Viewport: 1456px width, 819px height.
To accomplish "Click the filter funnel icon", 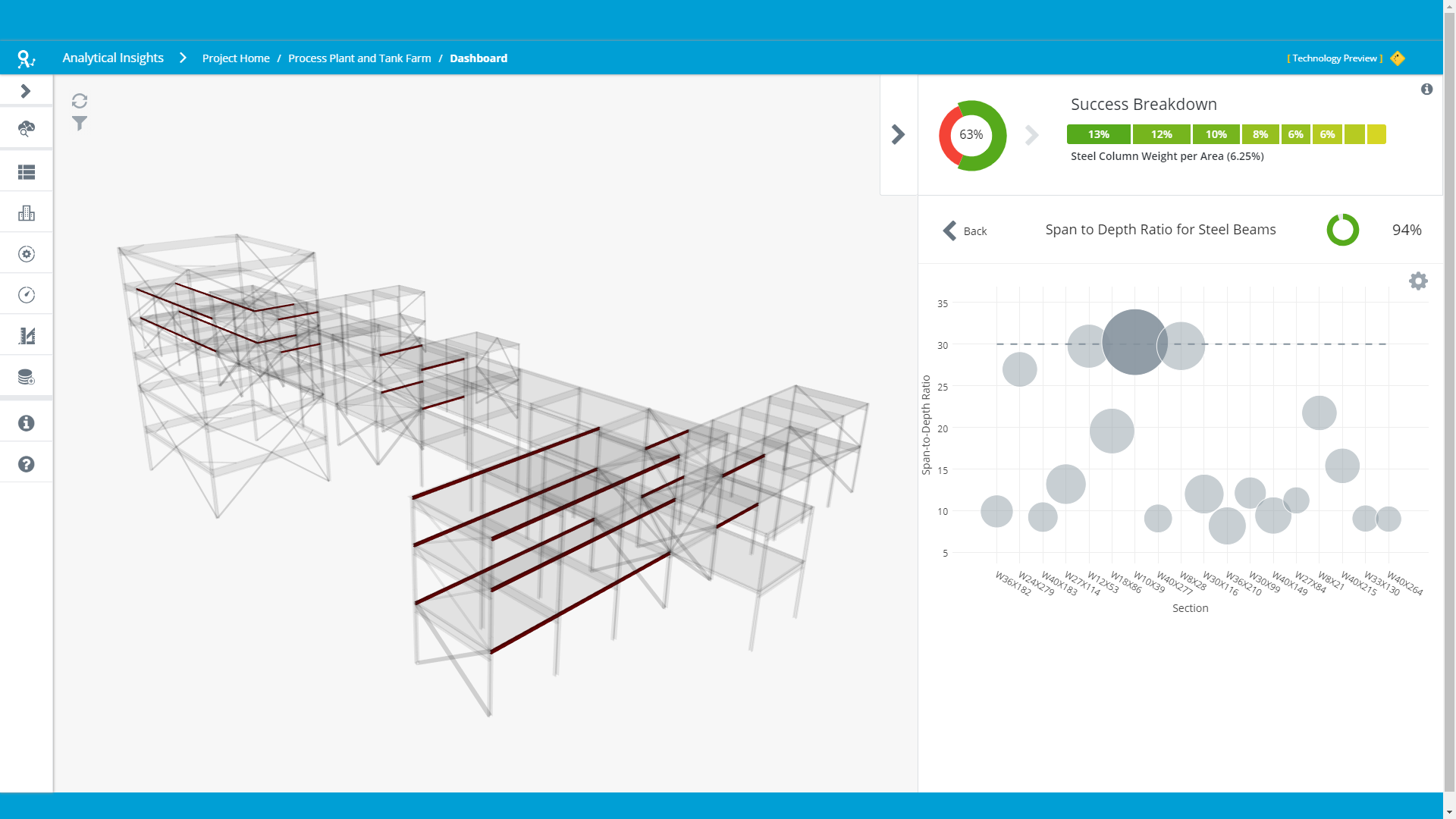I will [80, 124].
